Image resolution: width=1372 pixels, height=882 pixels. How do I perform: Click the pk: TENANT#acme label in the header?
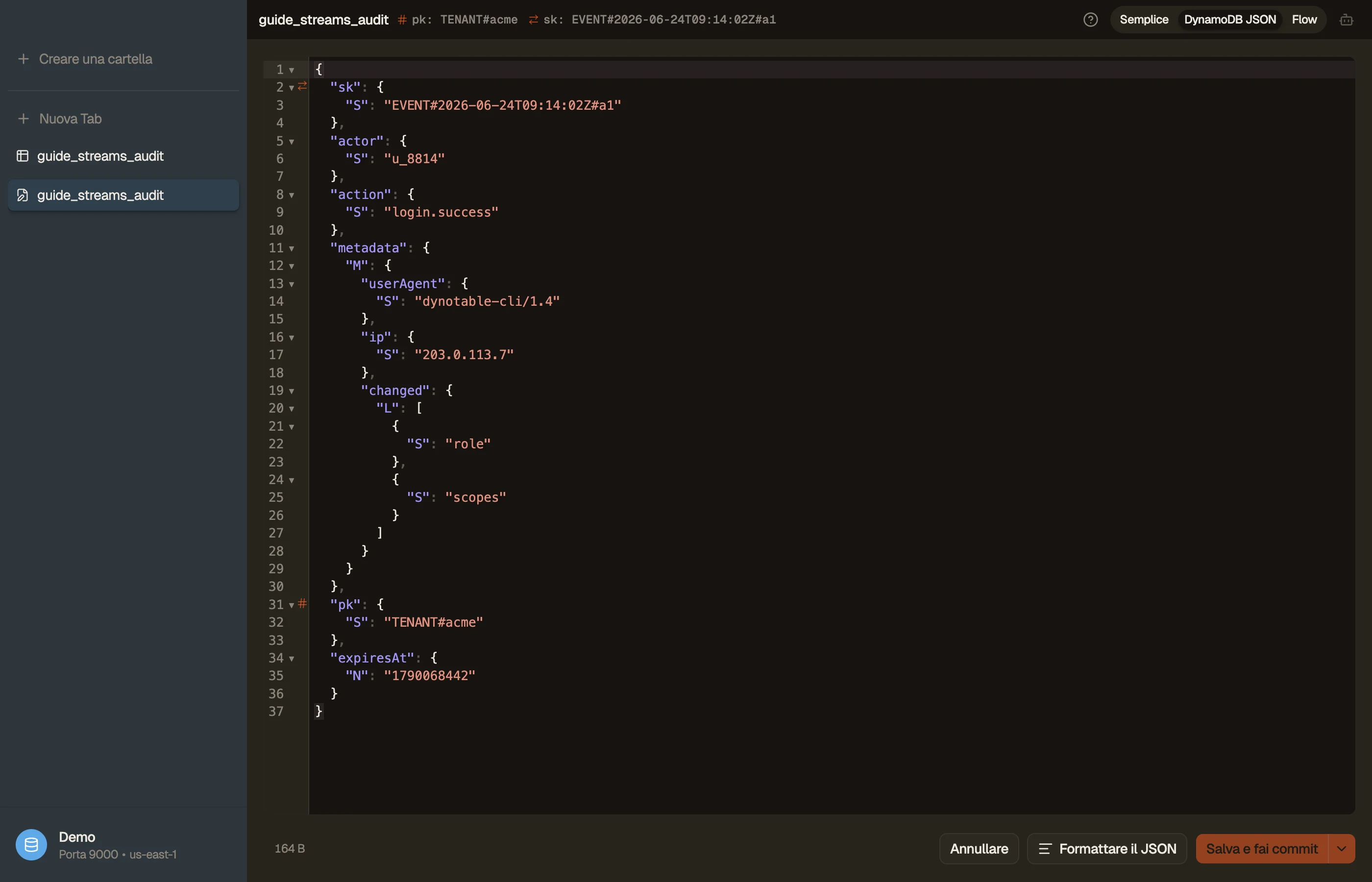465,20
